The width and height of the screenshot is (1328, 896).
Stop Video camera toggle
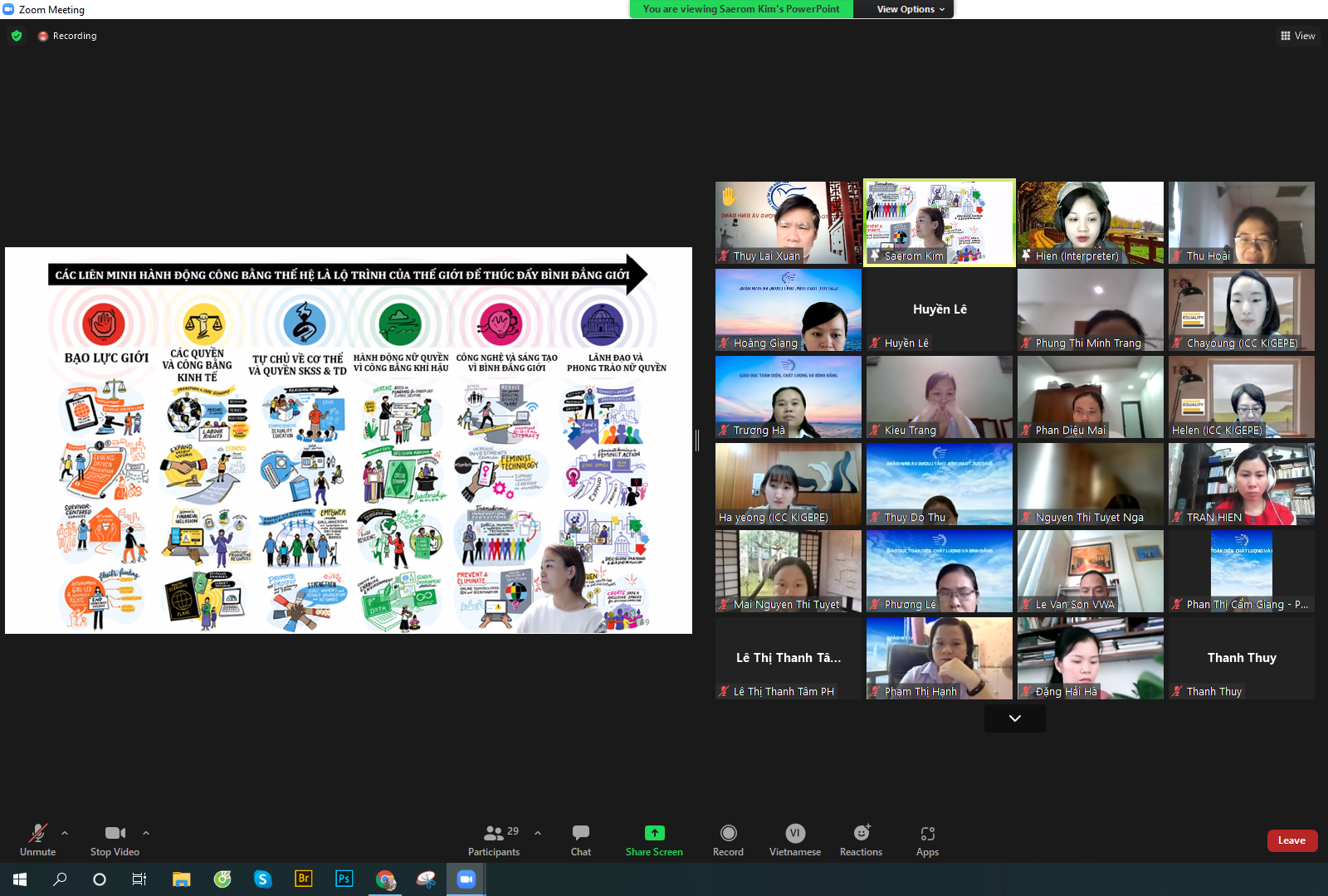click(115, 839)
